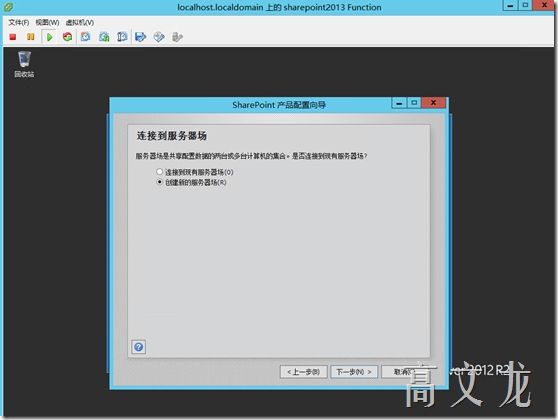Screen dimensions: 558x420
Task: Maximize the SharePoint 产品配置向导 dialog
Action: 414,103
